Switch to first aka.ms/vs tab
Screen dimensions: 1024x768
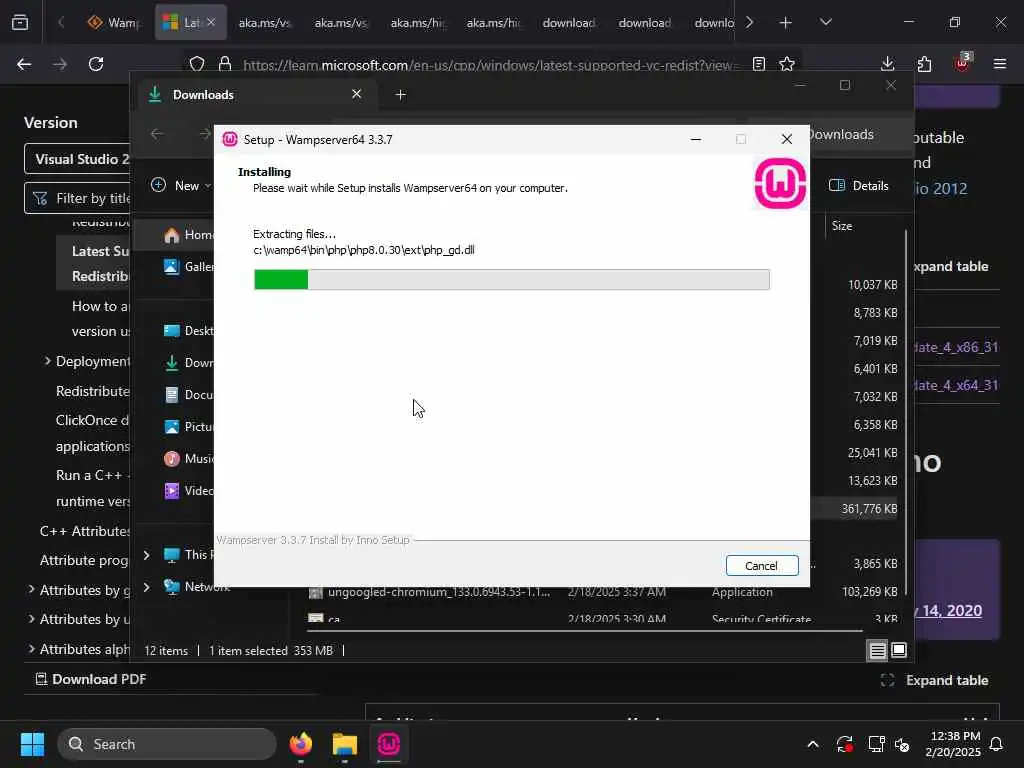pos(264,23)
